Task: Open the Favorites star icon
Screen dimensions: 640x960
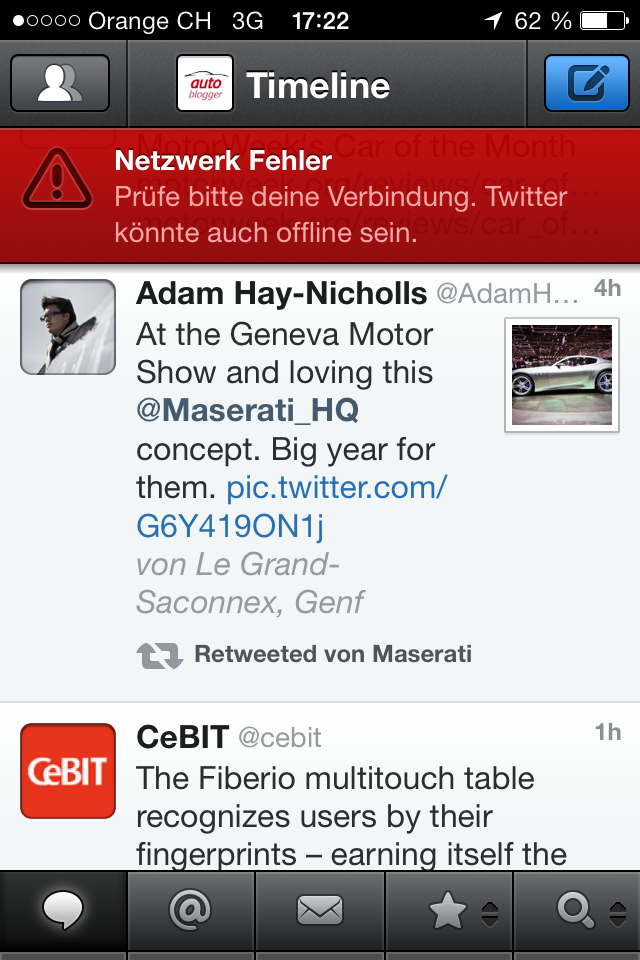Action: [447, 908]
